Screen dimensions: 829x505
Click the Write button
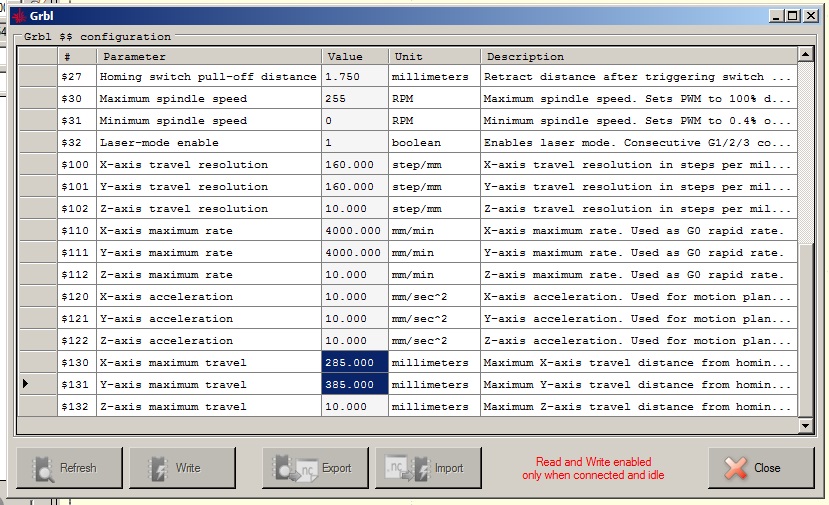click(x=182, y=467)
